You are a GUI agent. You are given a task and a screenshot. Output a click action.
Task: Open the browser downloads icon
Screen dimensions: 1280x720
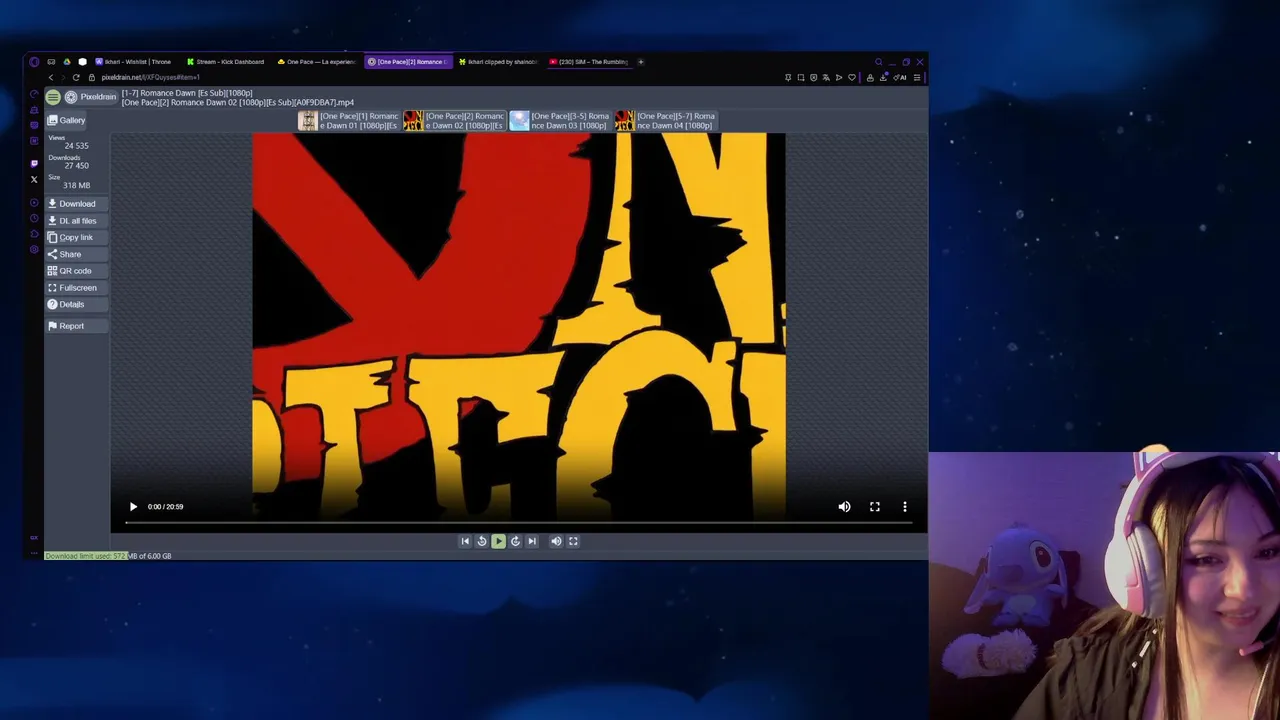[x=883, y=77]
